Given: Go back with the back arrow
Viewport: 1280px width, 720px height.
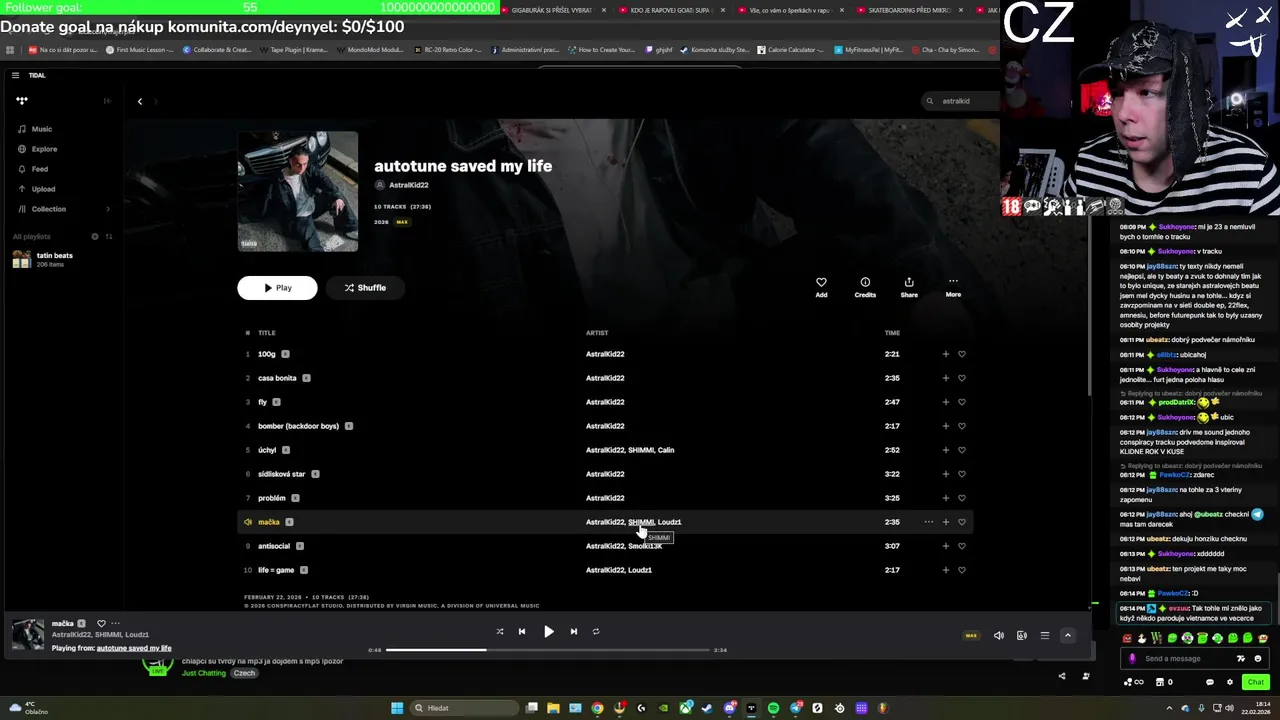Looking at the screenshot, I should click(140, 101).
